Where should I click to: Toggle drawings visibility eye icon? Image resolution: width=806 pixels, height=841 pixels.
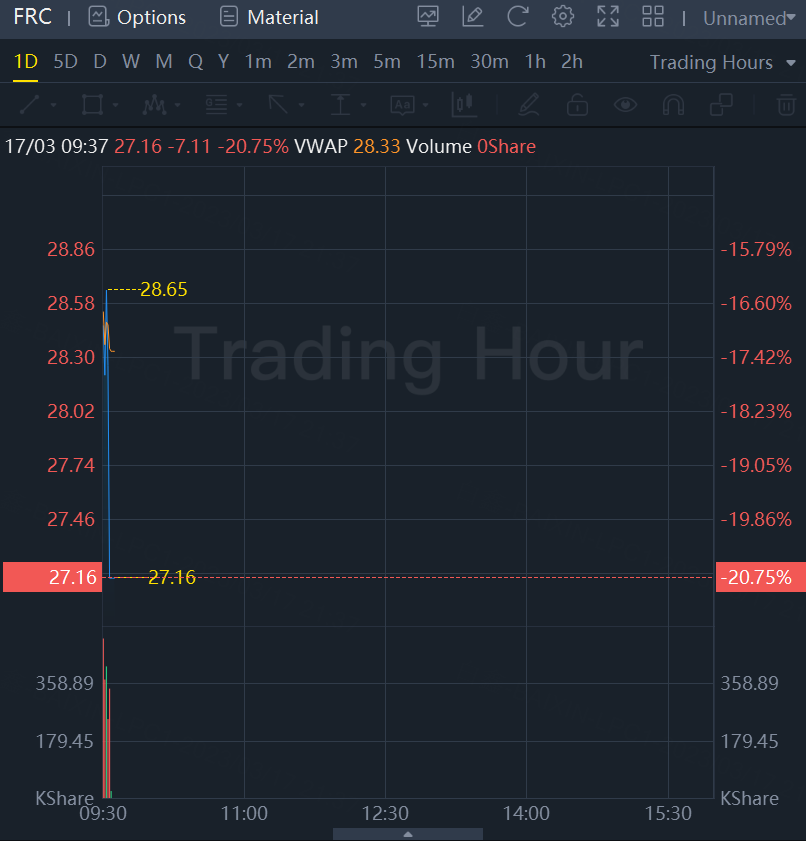(x=626, y=105)
